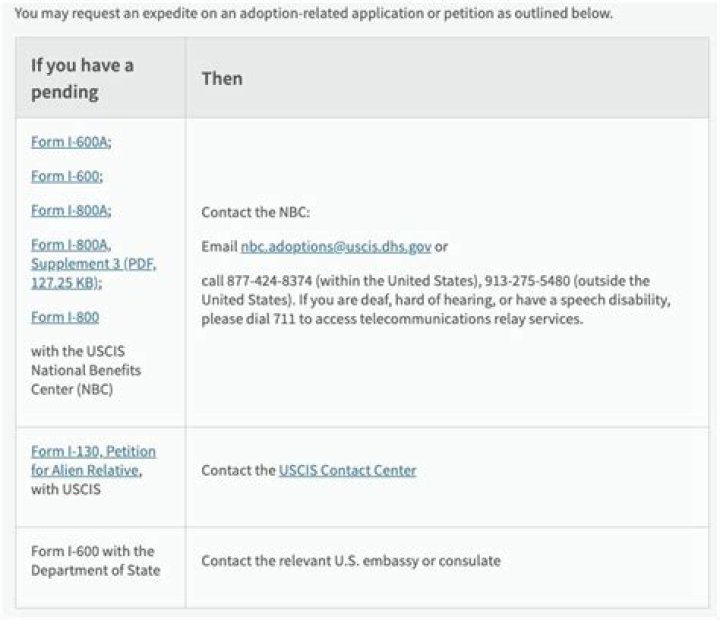
Task: Click 'with the USCIS National Benefits Center (NBC)' text
Action: click(x=86, y=370)
